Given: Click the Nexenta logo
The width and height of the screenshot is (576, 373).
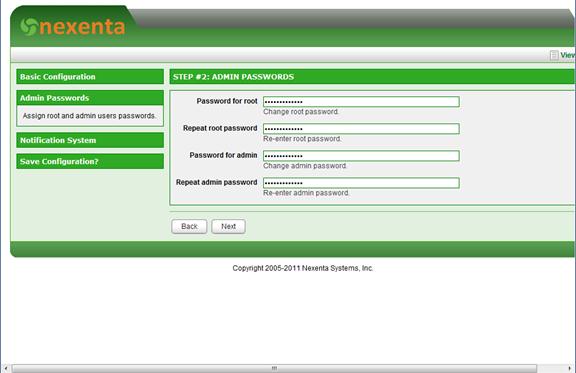Looking at the screenshot, I should 72,27.
